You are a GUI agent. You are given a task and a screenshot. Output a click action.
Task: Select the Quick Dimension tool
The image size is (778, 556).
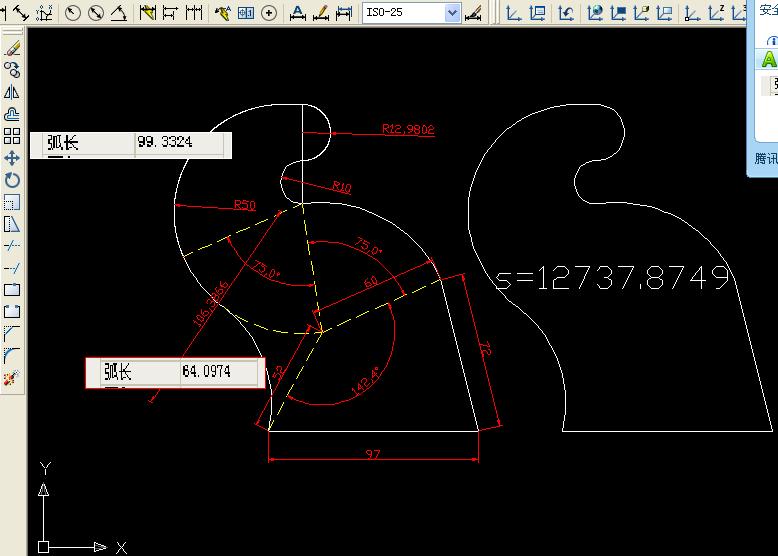[x=147, y=12]
